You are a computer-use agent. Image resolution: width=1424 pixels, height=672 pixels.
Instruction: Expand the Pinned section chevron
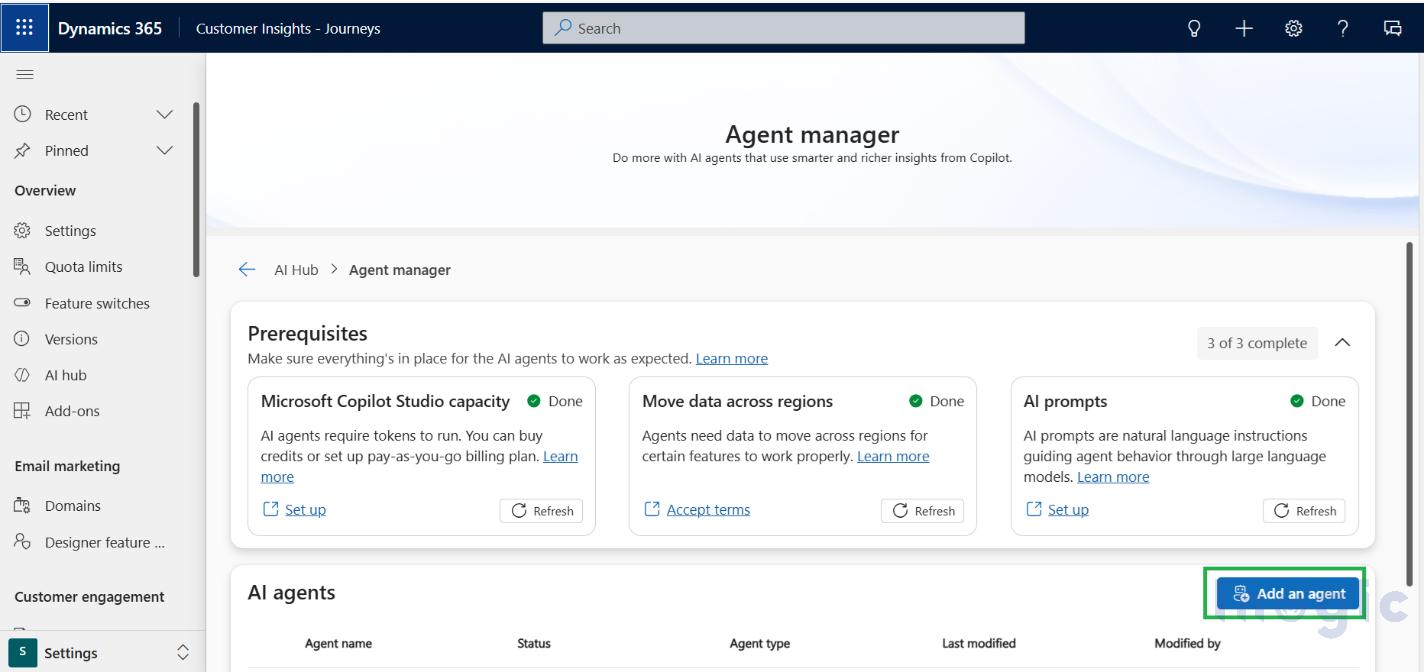pyautogui.click(x=165, y=150)
